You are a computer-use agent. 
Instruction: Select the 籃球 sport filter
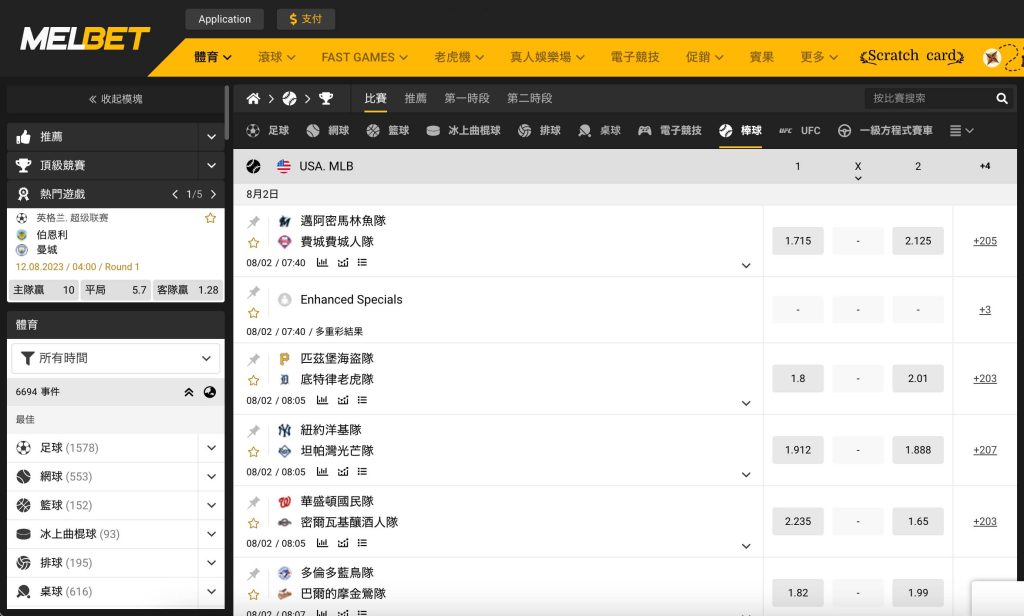click(x=388, y=131)
